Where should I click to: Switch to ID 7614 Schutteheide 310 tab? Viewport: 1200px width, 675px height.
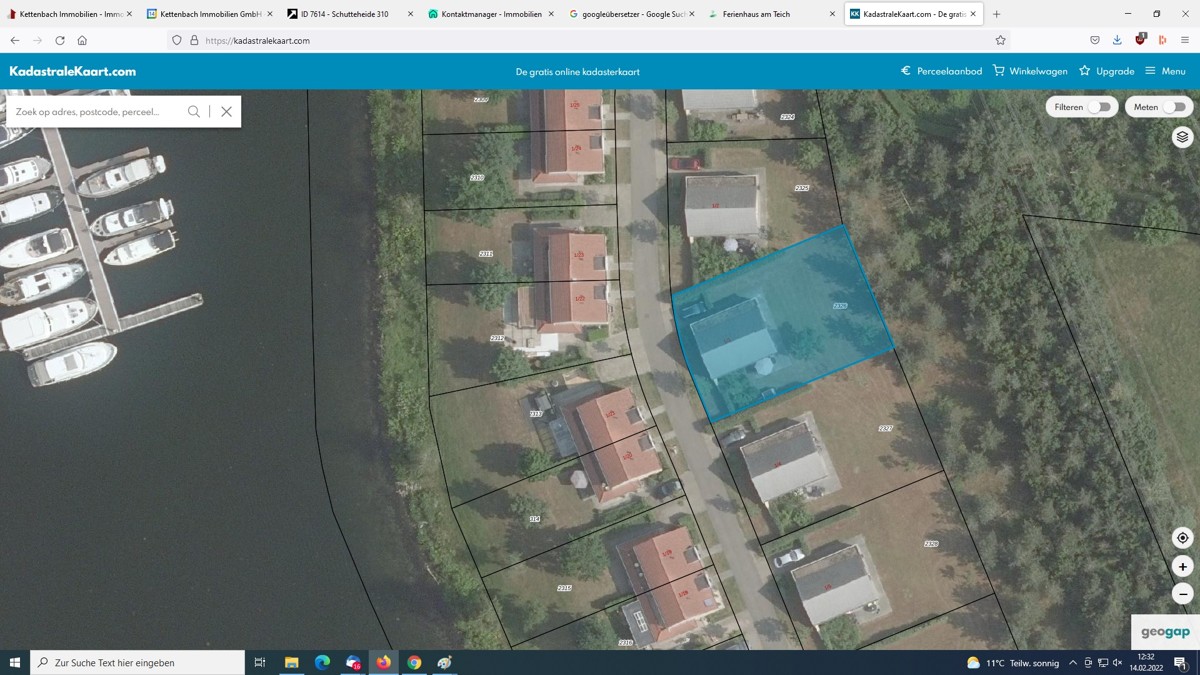[x=344, y=14]
